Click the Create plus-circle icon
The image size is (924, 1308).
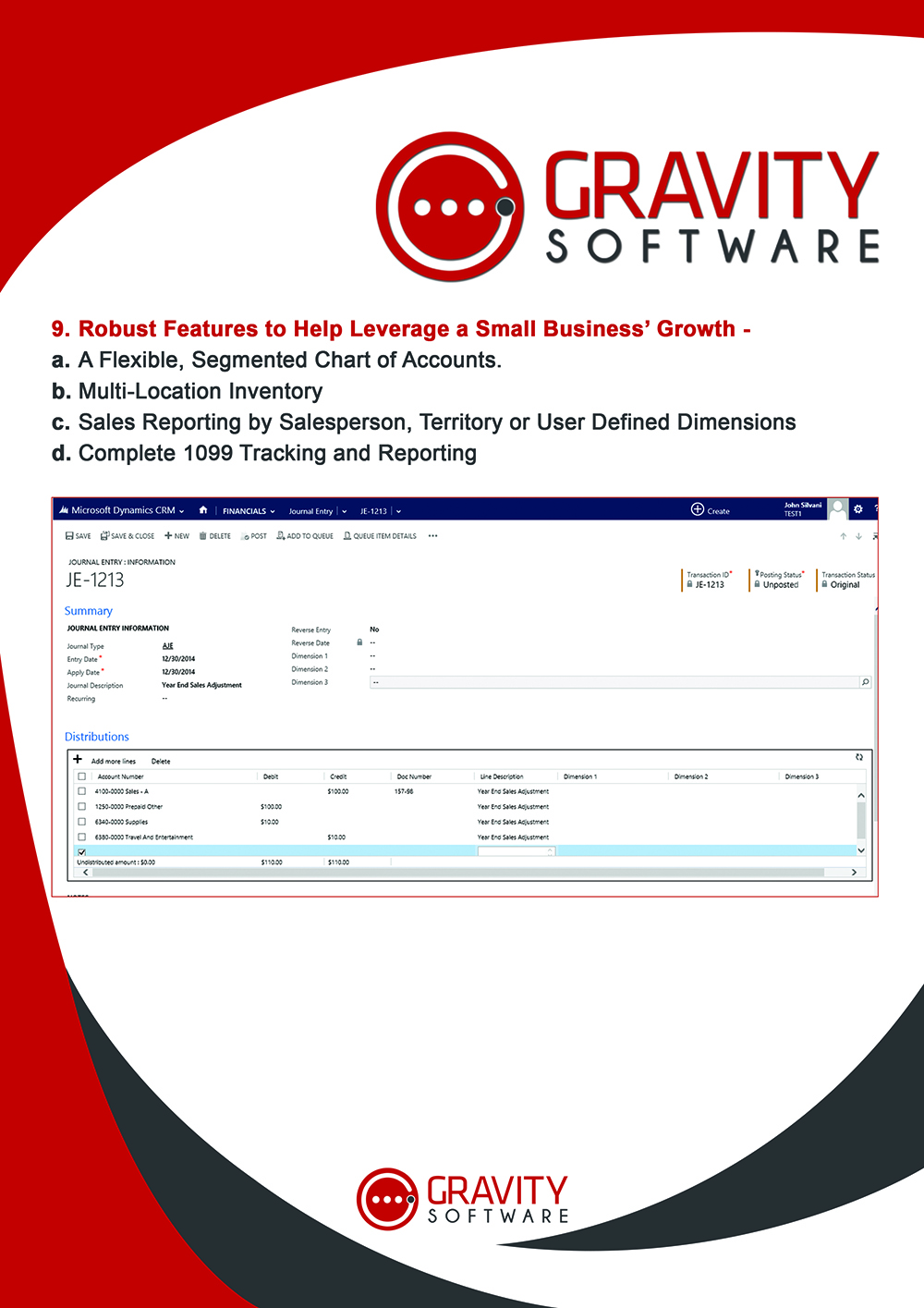(x=698, y=509)
